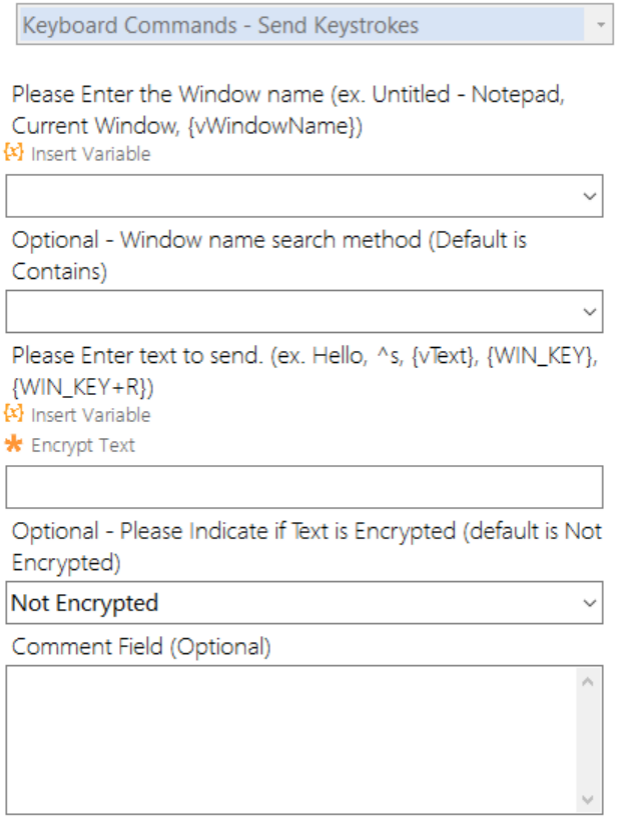The height and width of the screenshot is (824, 618).
Task: Open the Keyboard Commands - Send Keystrokes command selector
Action: pyautogui.click(x=300, y=25)
